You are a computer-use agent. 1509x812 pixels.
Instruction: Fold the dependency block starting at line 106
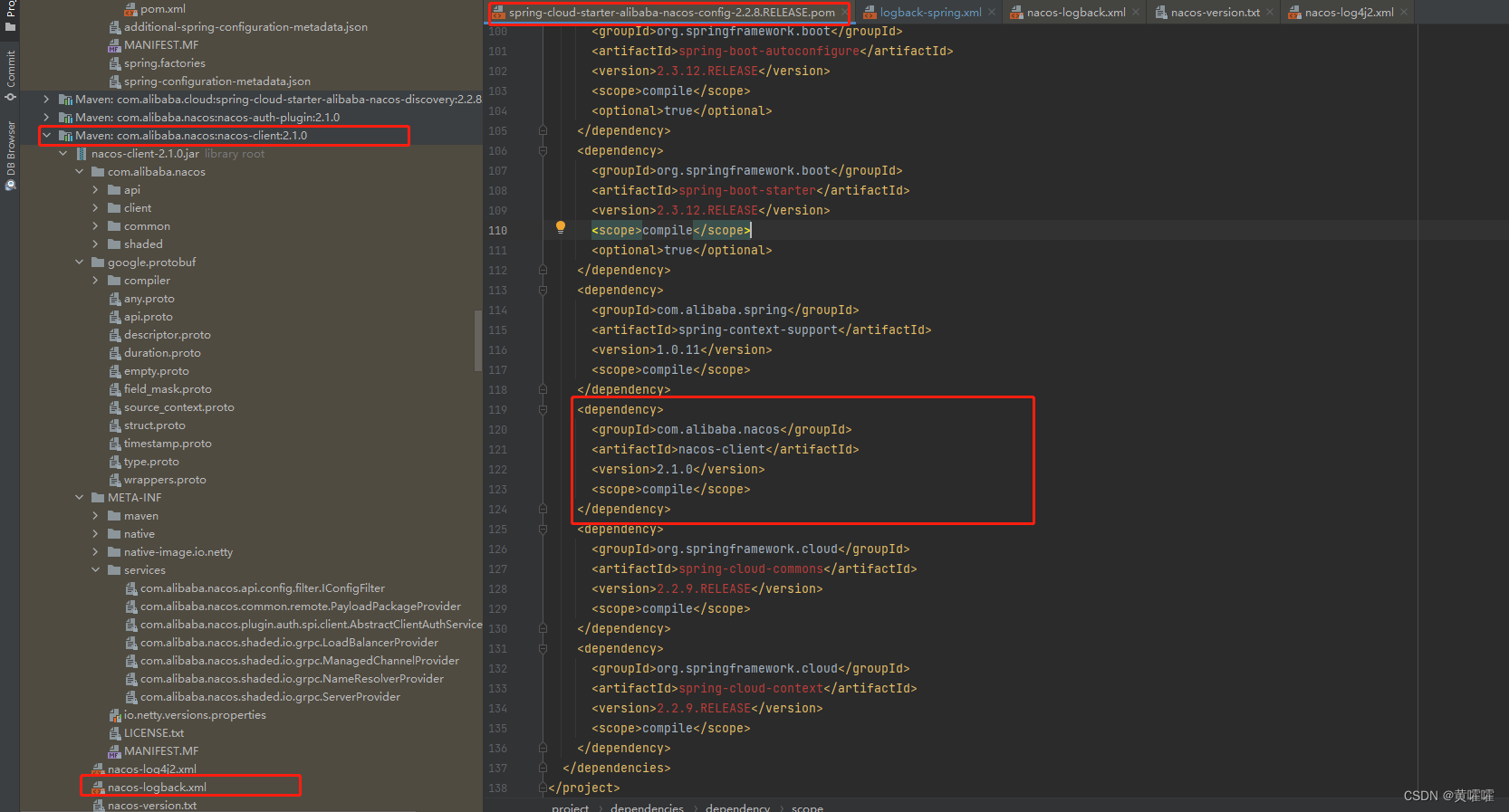tap(543, 151)
